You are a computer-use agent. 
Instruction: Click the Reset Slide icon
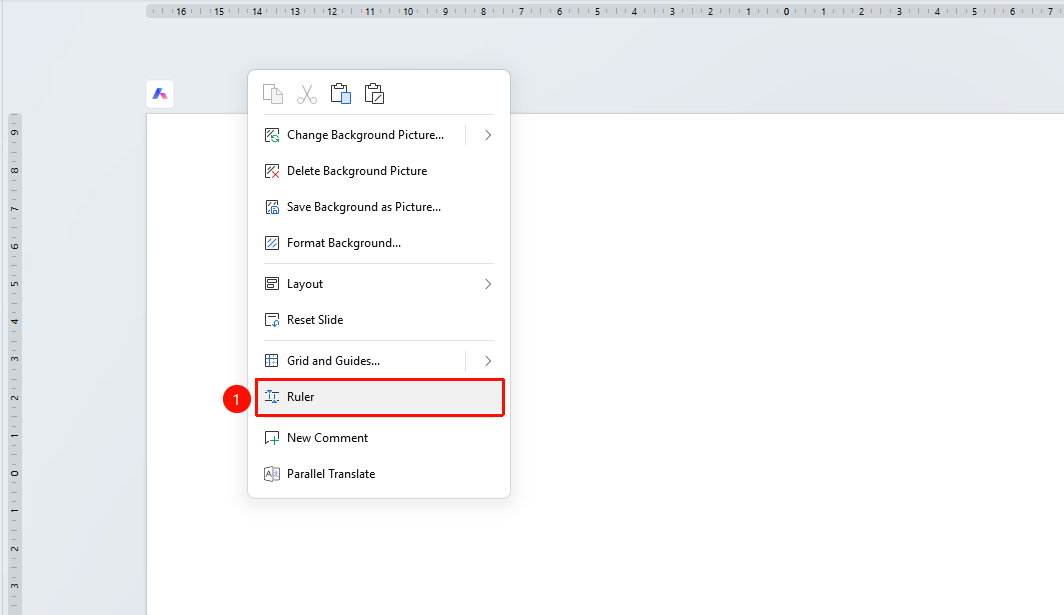(271, 320)
